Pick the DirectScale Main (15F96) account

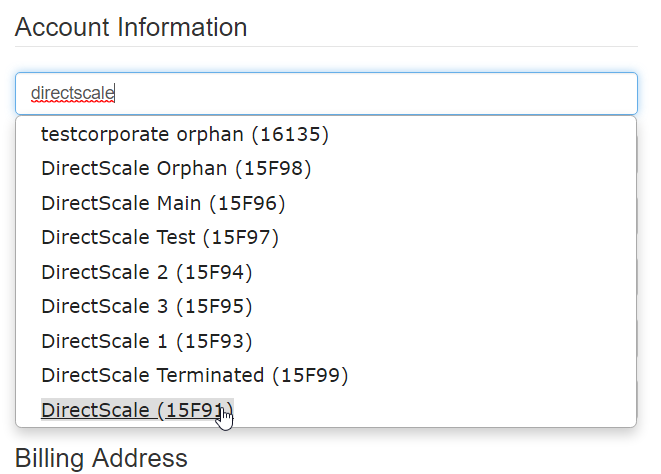click(x=163, y=203)
